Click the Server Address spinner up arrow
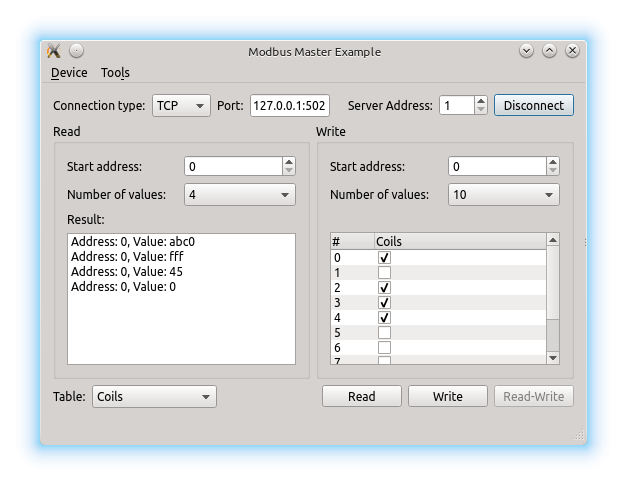 (x=481, y=101)
